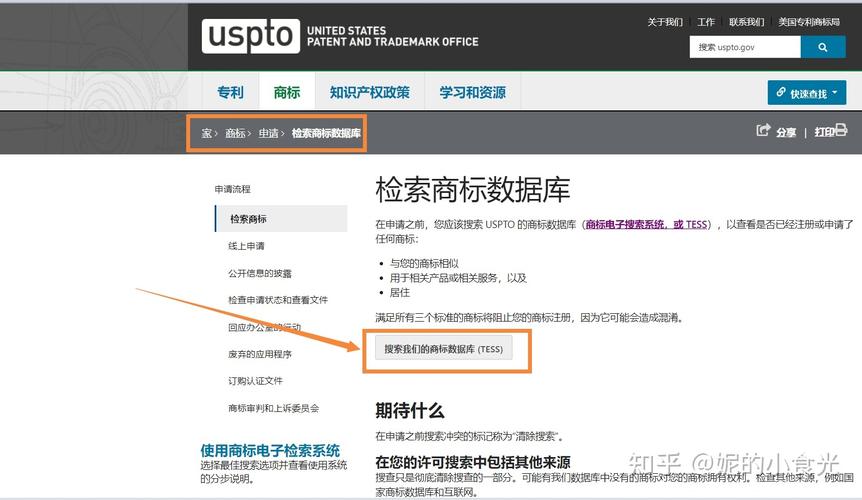This screenshot has height=500, width=862.
Task: Click the 期待什么 heading
Action: (x=410, y=410)
